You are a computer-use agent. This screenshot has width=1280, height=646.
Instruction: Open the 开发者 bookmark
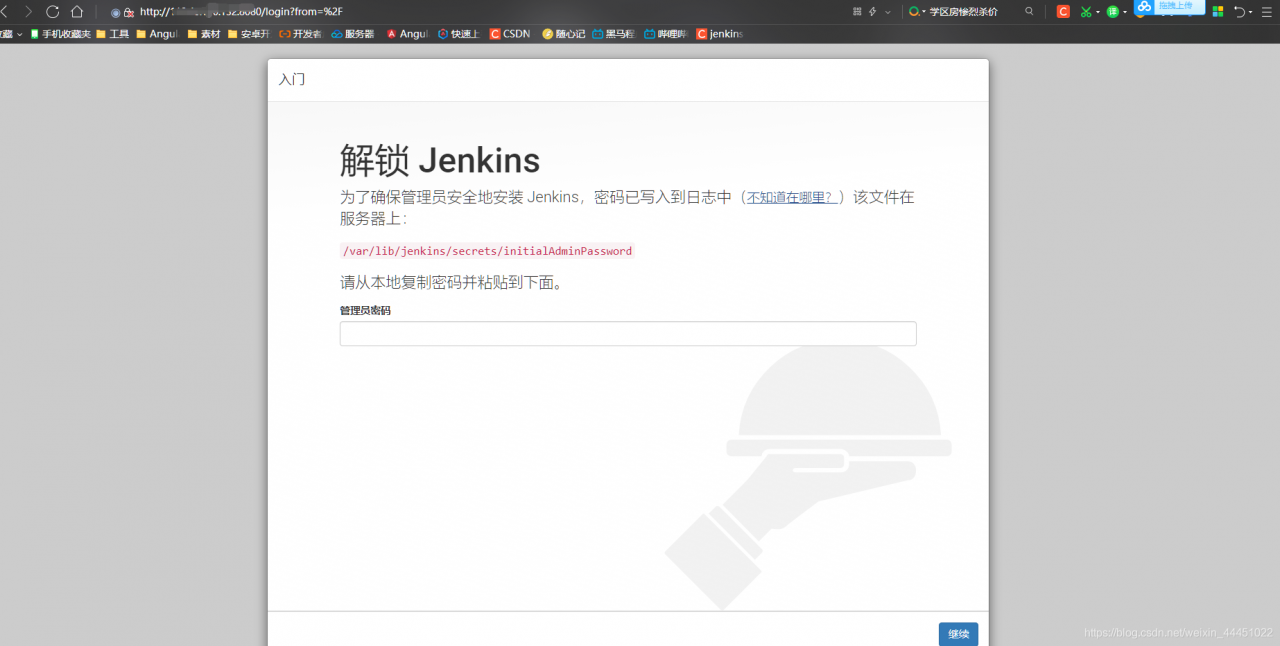click(x=301, y=34)
